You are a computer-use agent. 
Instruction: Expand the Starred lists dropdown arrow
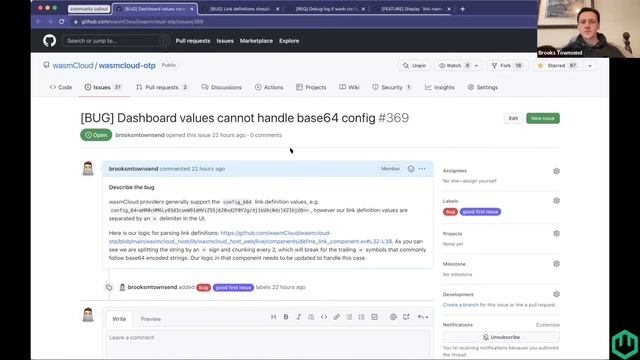pyautogui.click(x=590, y=66)
